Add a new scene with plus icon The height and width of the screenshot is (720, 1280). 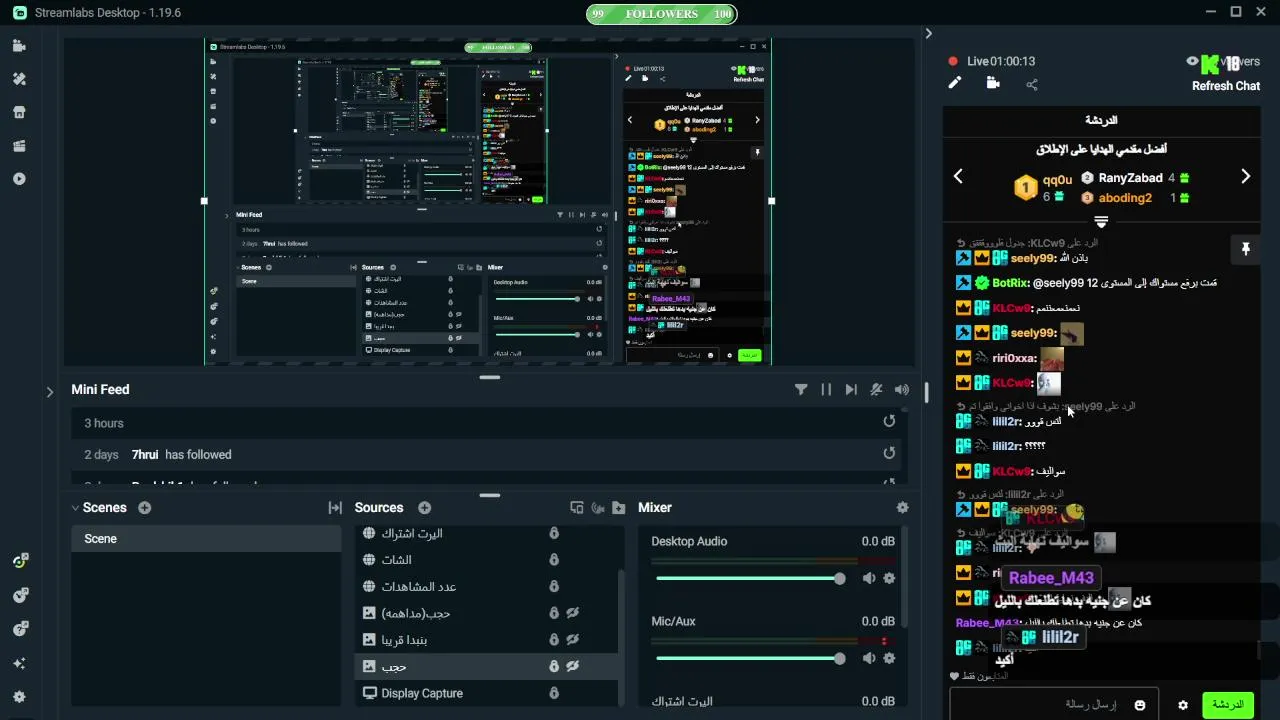pos(145,508)
